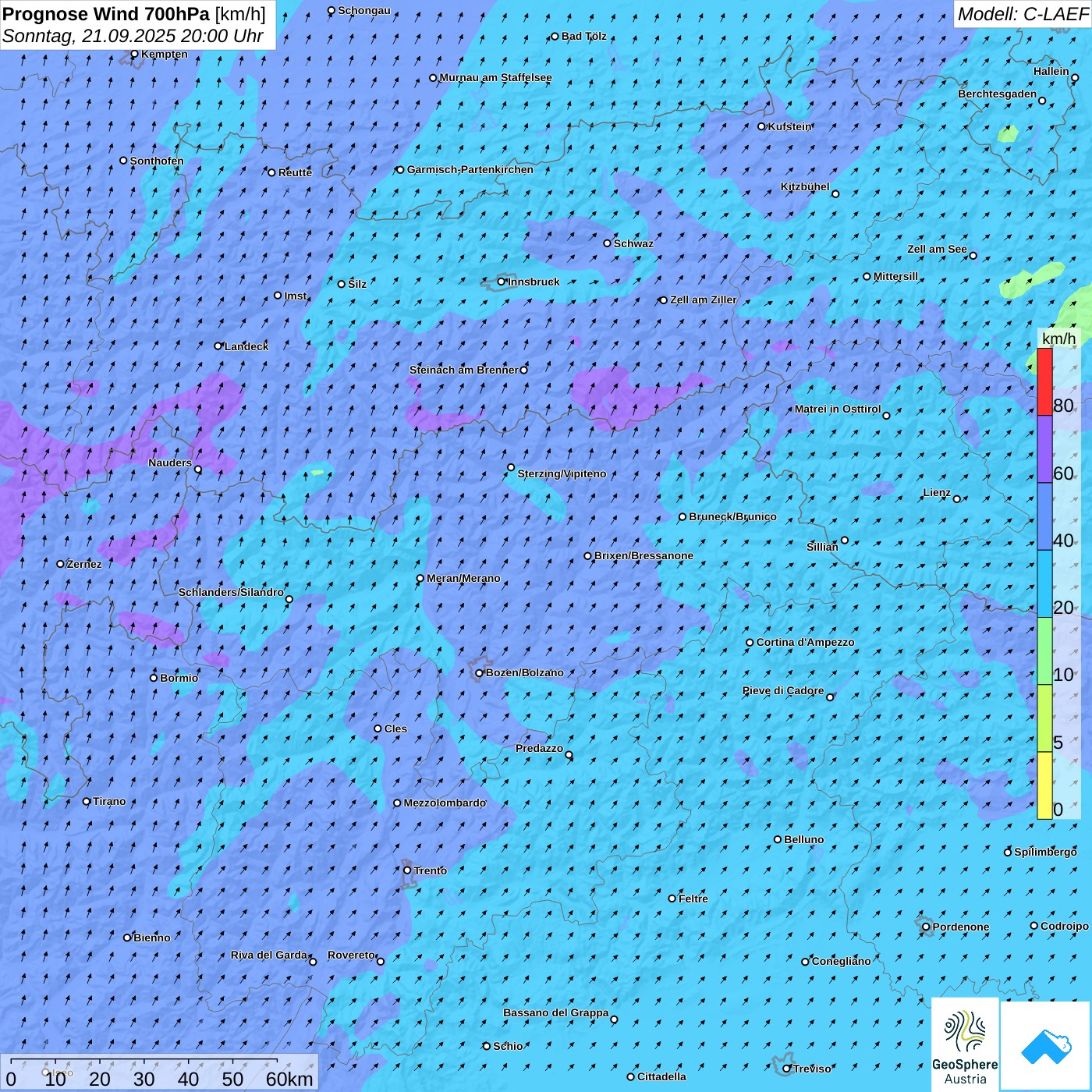Viewport: 1092px width, 1092px height.
Task: Click the Imst label
Action: tap(296, 296)
